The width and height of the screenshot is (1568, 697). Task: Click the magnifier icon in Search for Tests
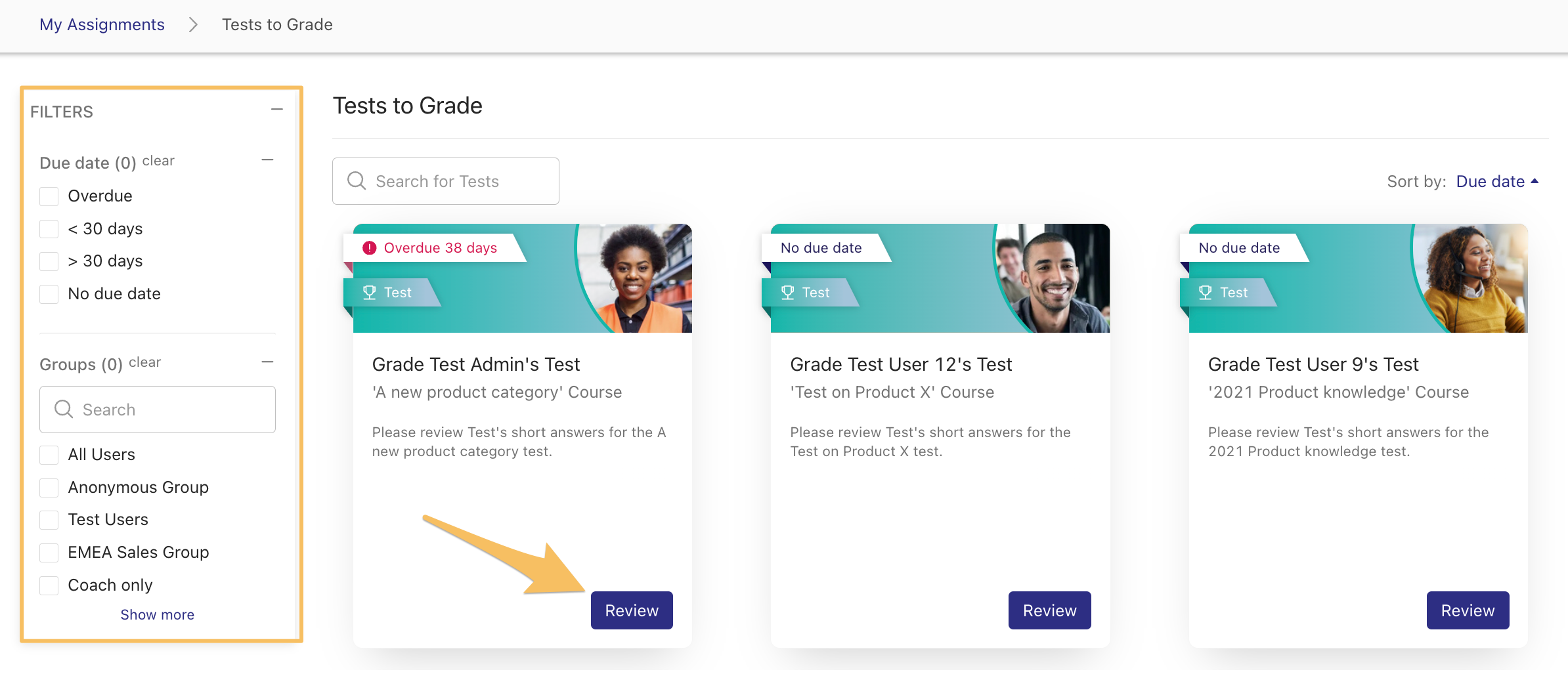tap(357, 181)
